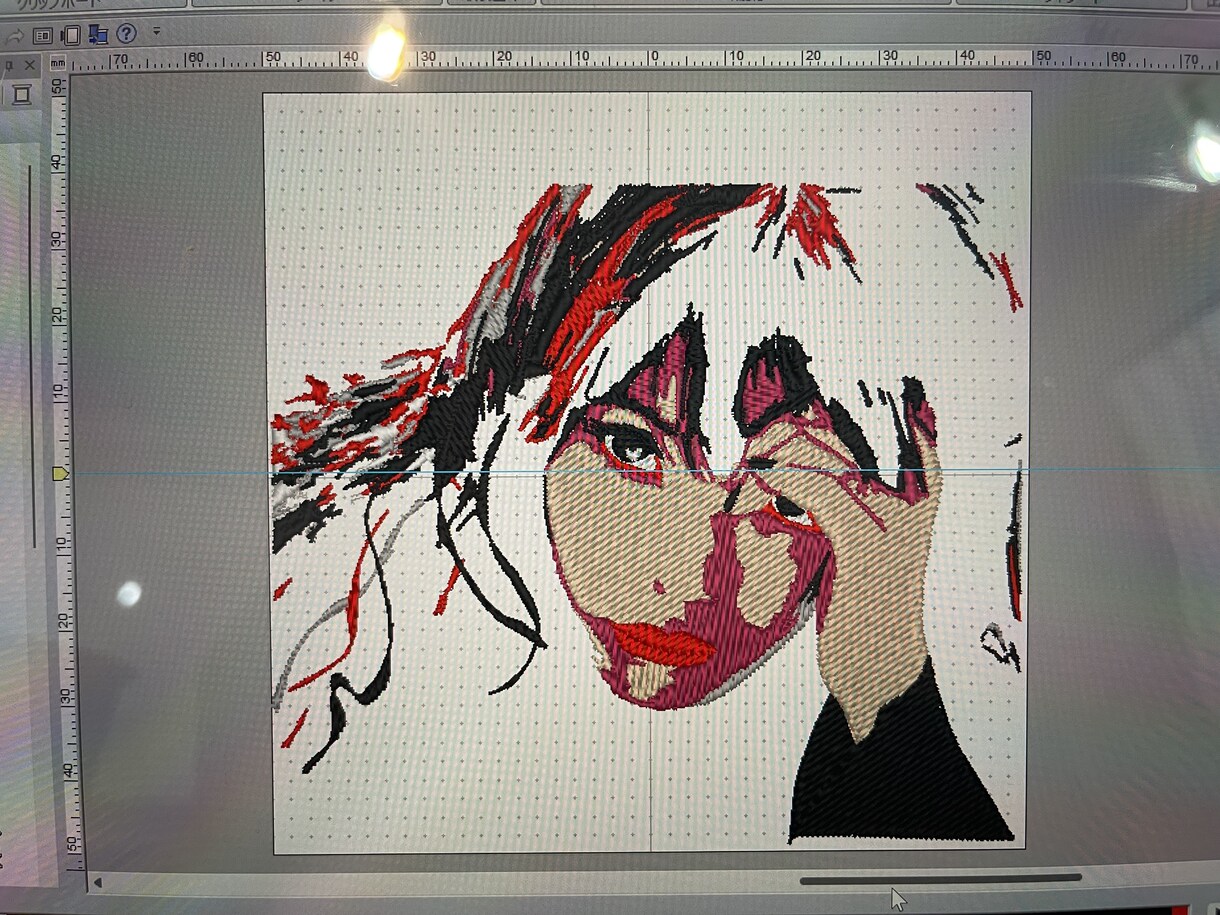The height and width of the screenshot is (915, 1220).
Task: Click the scroll-left arrow of the horizontal scrollbar
Action: pyautogui.click(x=97, y=883)
